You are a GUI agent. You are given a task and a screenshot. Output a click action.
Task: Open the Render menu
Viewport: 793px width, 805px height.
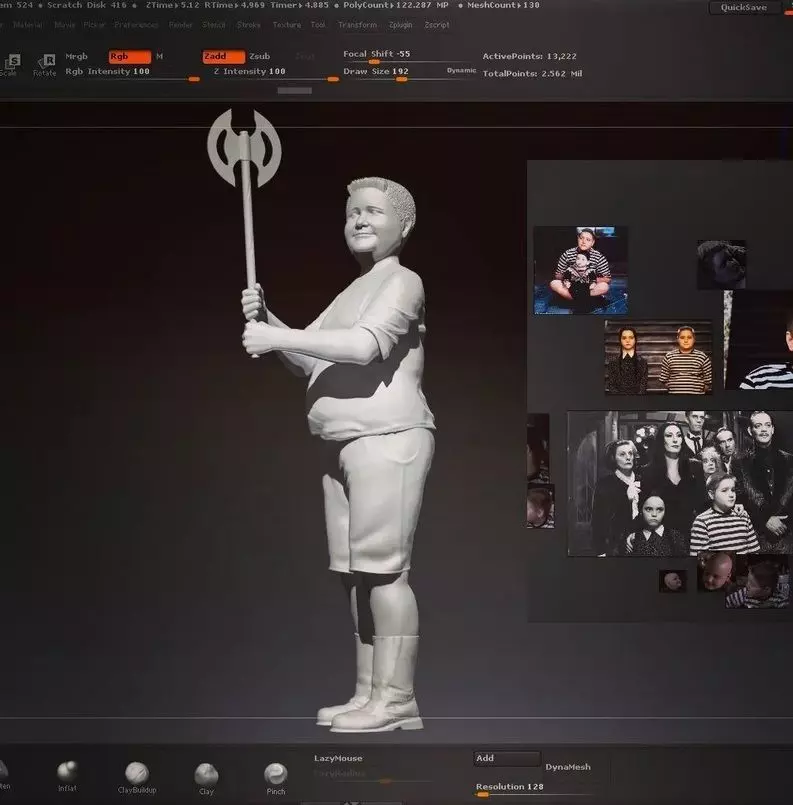pyautogui.click(x=181, y=25)
